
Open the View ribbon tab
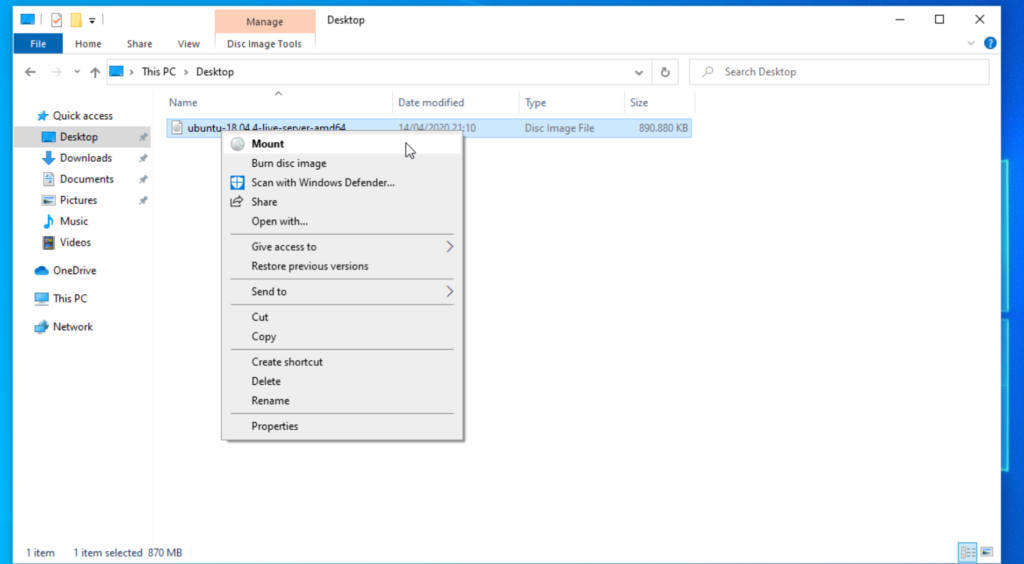point(189,44)
